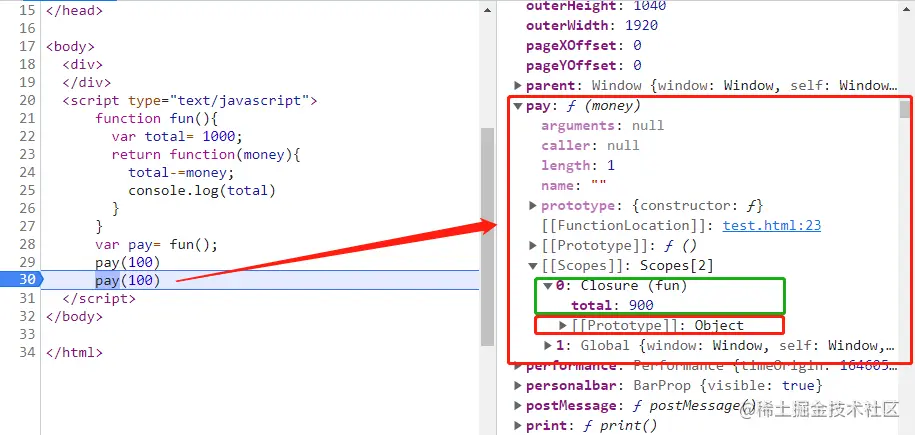Expand the Global scope entry

click(x=547, y=345)
